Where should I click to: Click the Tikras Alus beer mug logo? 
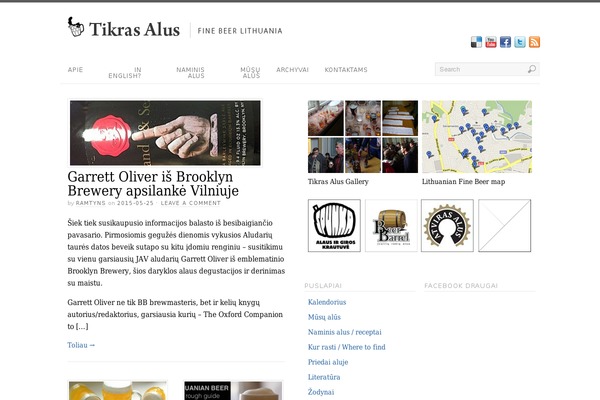point(76,27)
